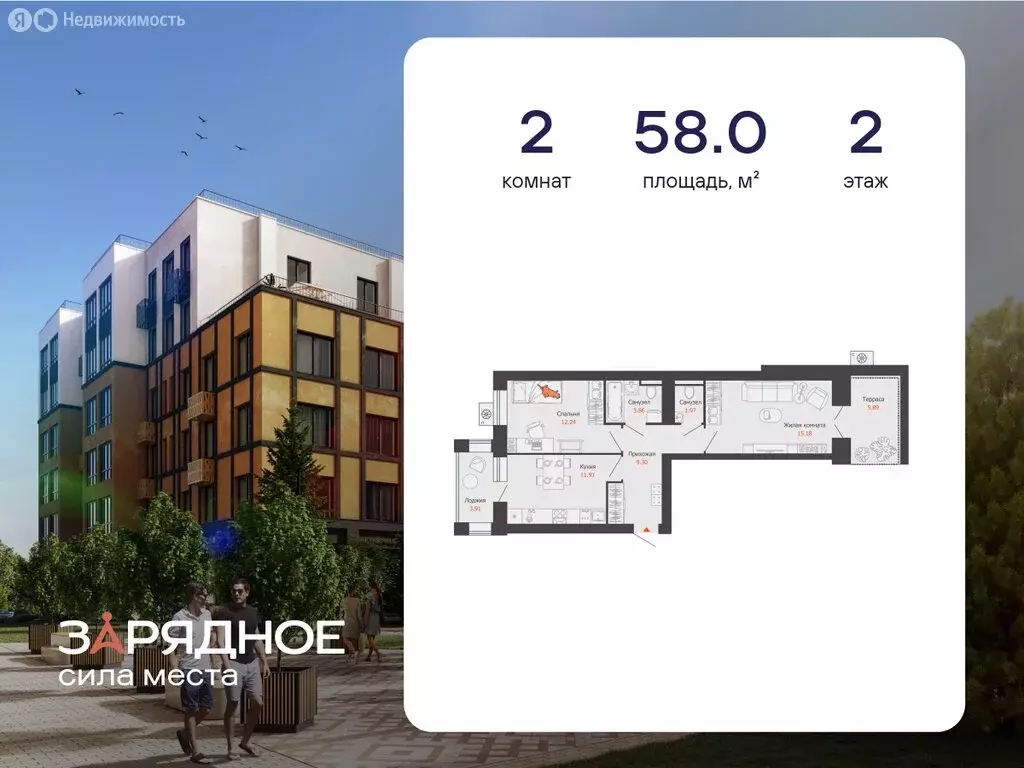The height and width of the screenshot is (768, 1024).
Task: Click the '58.0' area value
Action: click(x=699, y=132)
